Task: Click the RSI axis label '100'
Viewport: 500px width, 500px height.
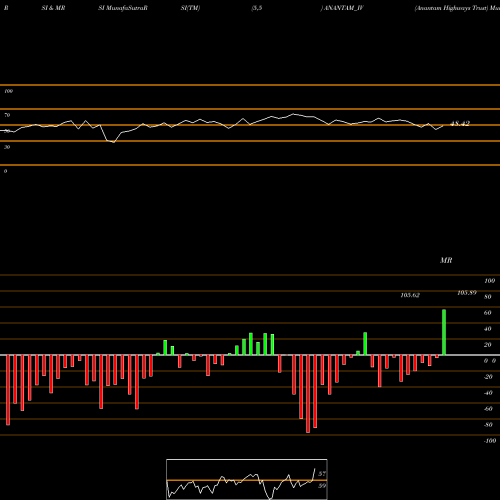Action: [8, 91]
